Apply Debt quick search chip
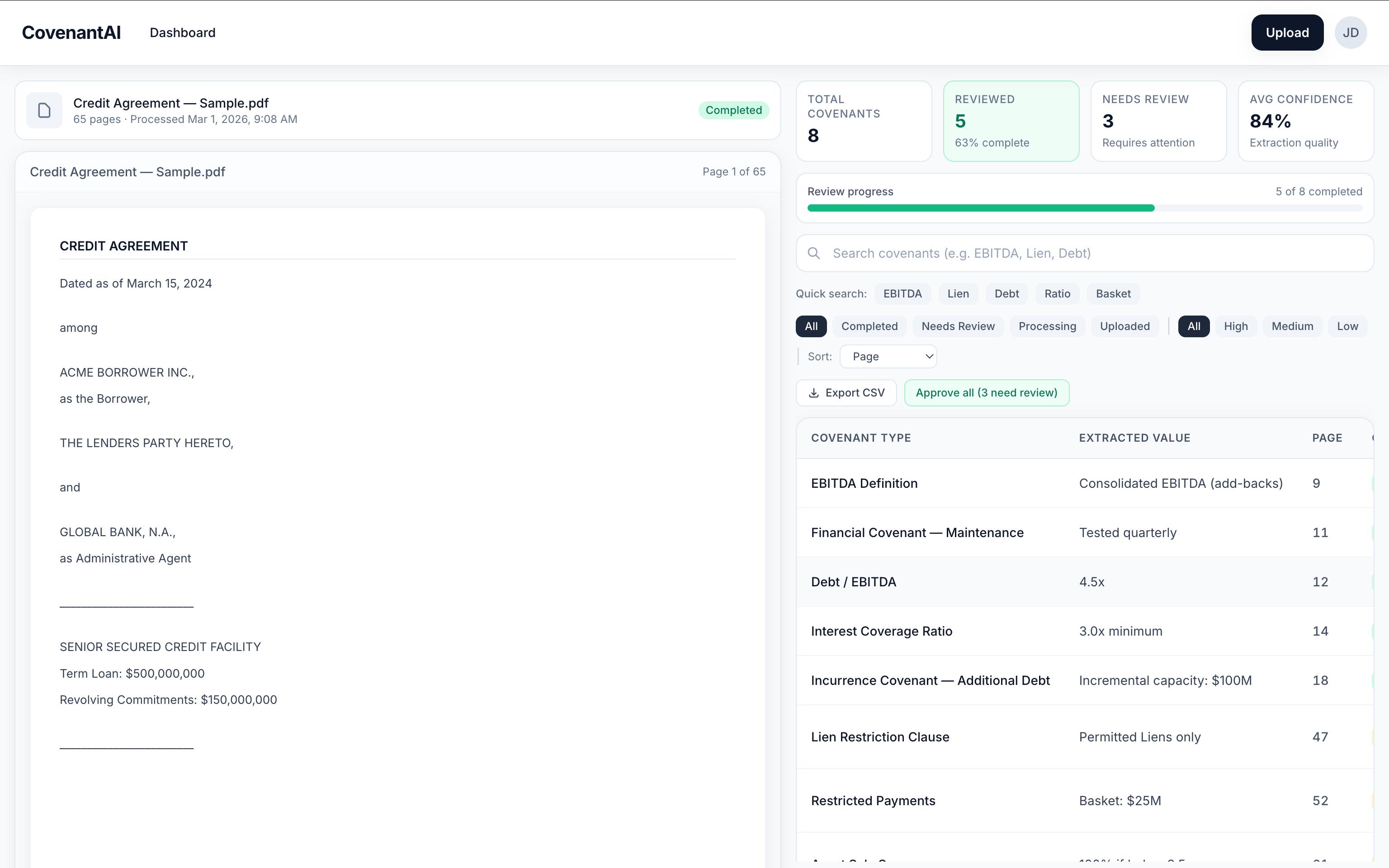Image resolution: width=1389 pixels, height=868 pixels. pyautogui.click(x=1007, y=294)
